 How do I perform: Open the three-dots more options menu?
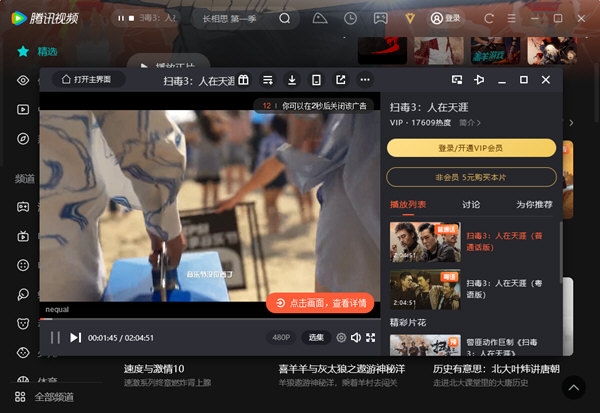(x=365, y=80)
